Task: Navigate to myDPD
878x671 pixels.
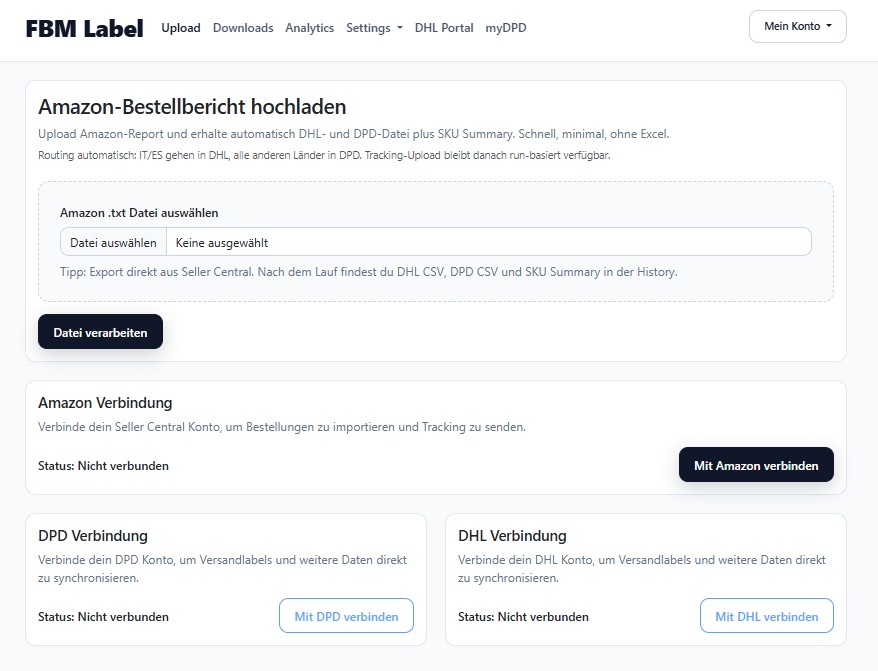Action: click(506, 28)
